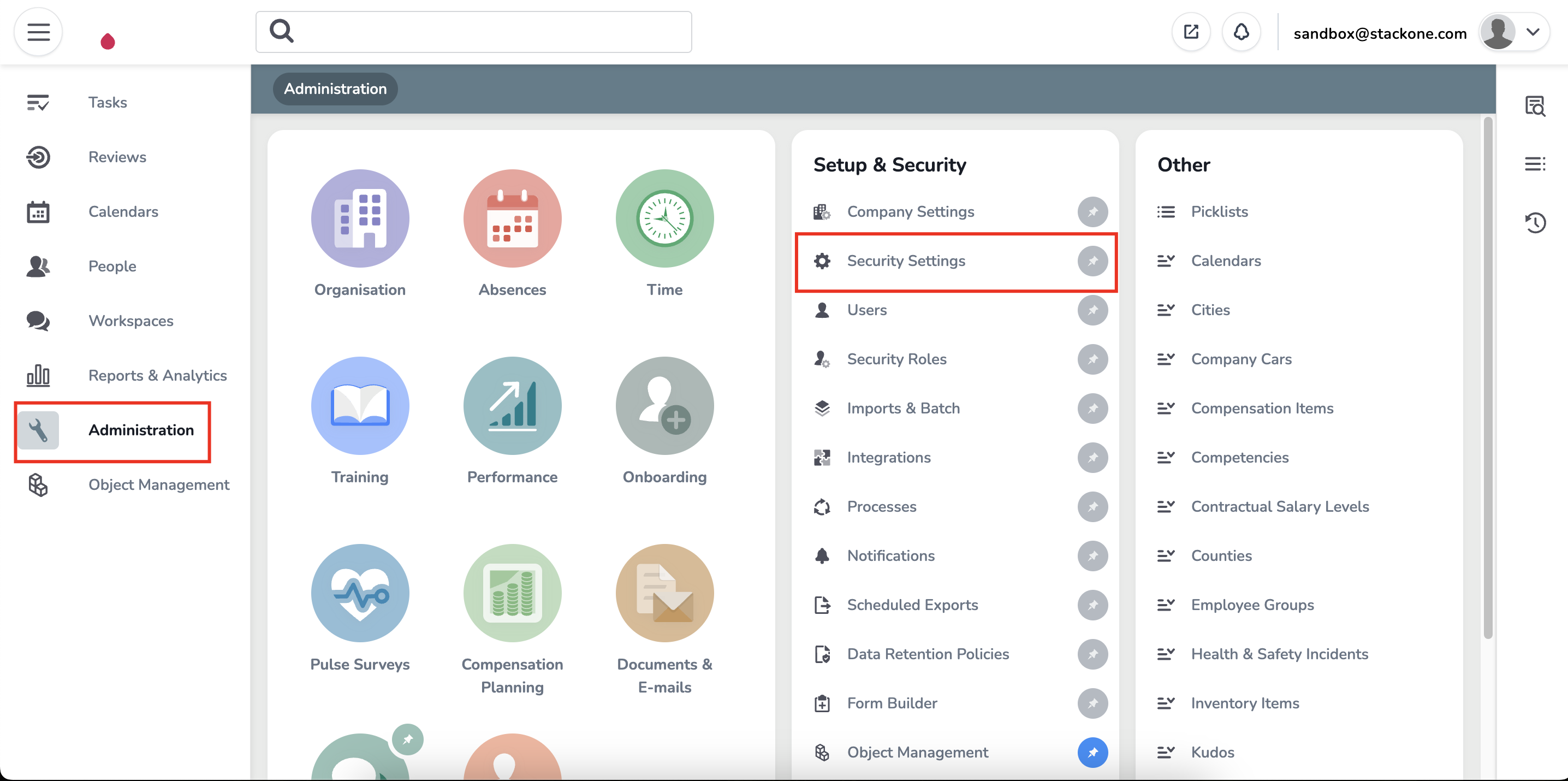The height and width of the screenshot is (781, 1568).
Task: Collapse sidebar with hamburger menu button
Action: click(x=38, y=32)
